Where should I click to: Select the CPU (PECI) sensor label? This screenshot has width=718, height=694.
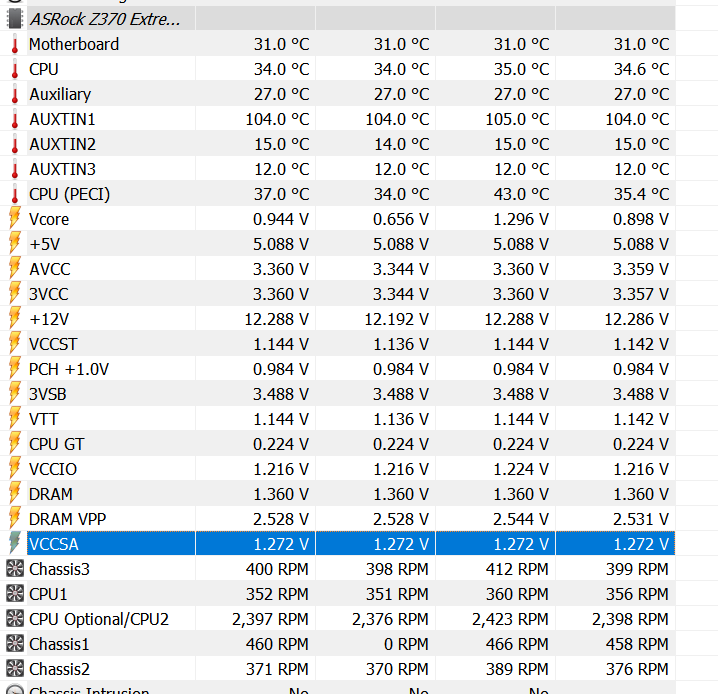click(x=70, y=194)
